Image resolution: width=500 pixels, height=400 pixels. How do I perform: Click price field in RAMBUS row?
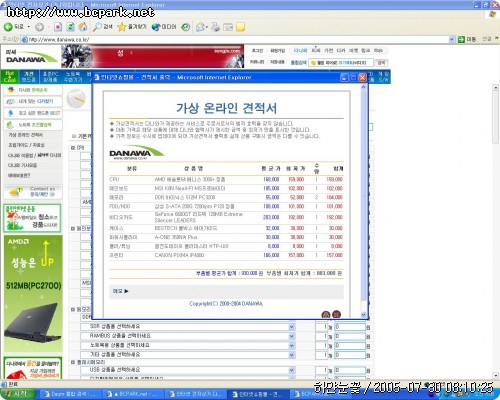point(350,336)
